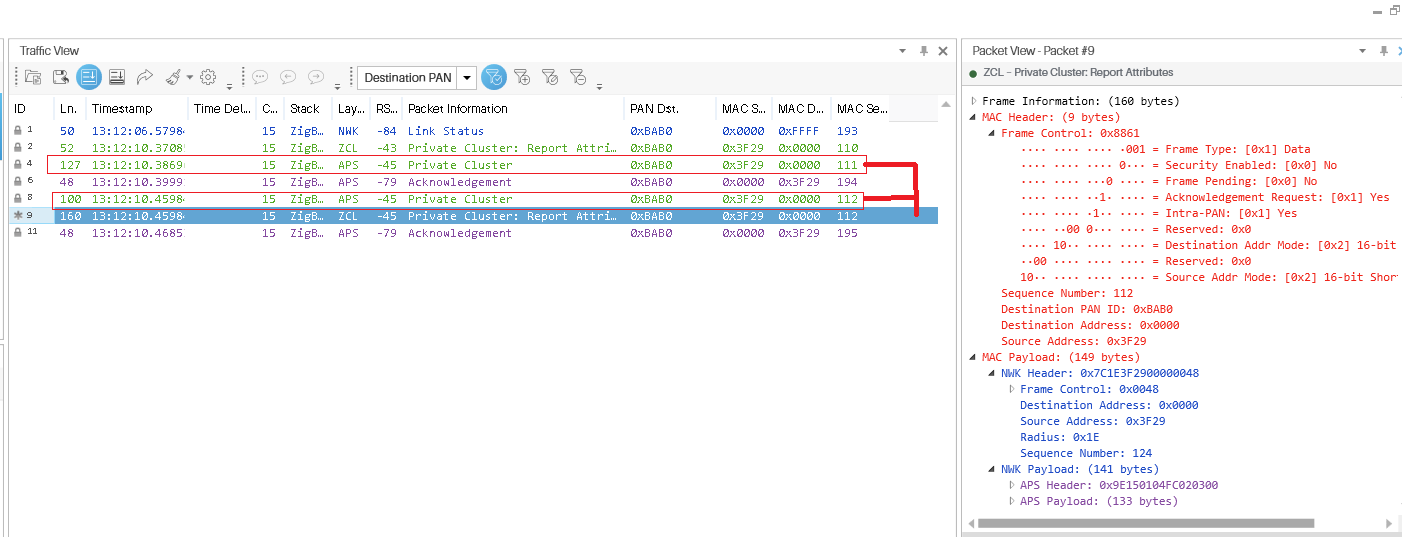Select the packet row with length 52
The height and width of the screenshot is (537, 1402).
click(x=474, y=148)
